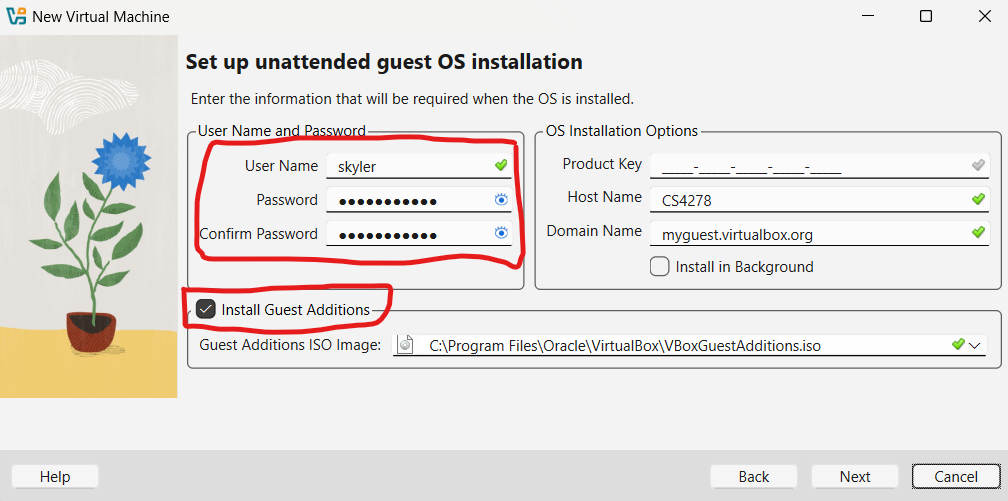Screen dimensions: 1008x501
Task: Go Back to the previous step
Action: [753, 477]
